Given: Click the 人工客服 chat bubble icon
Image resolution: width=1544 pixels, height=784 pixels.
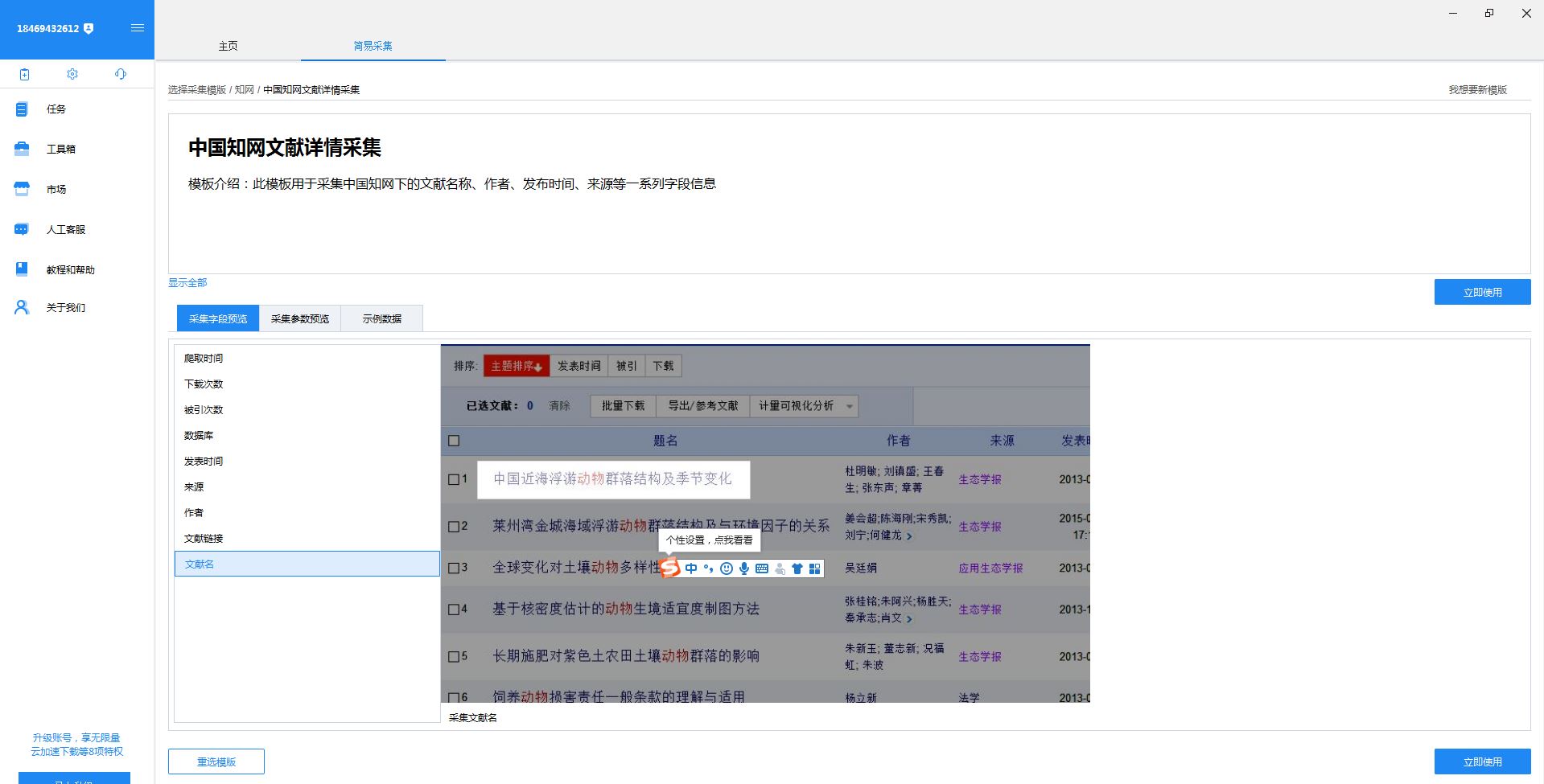Looking at the screenshot, I should coord(22,229).
